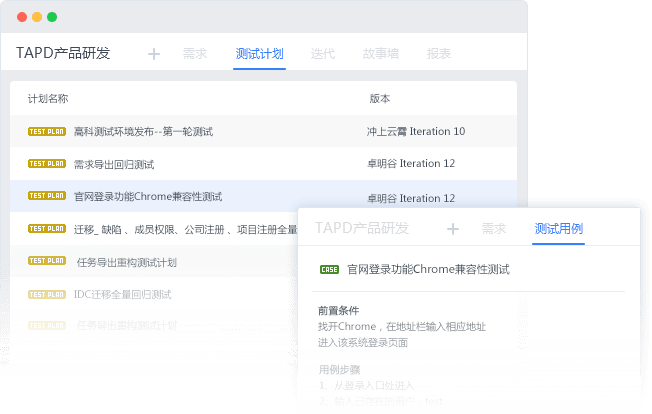
Task: Click the red close window button
Action: pos(22,17)
